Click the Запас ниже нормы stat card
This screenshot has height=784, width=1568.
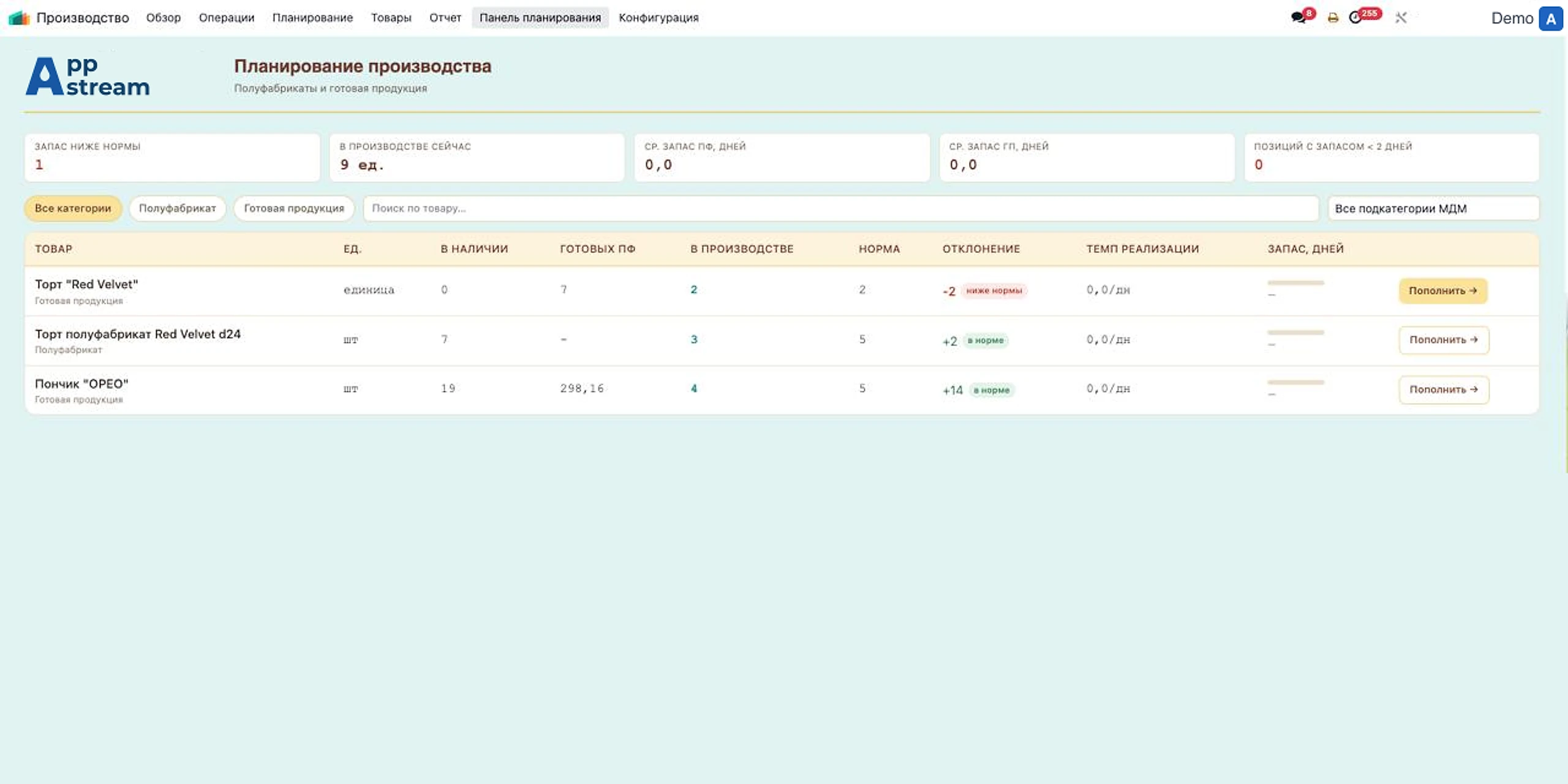[x=172, y=157]
